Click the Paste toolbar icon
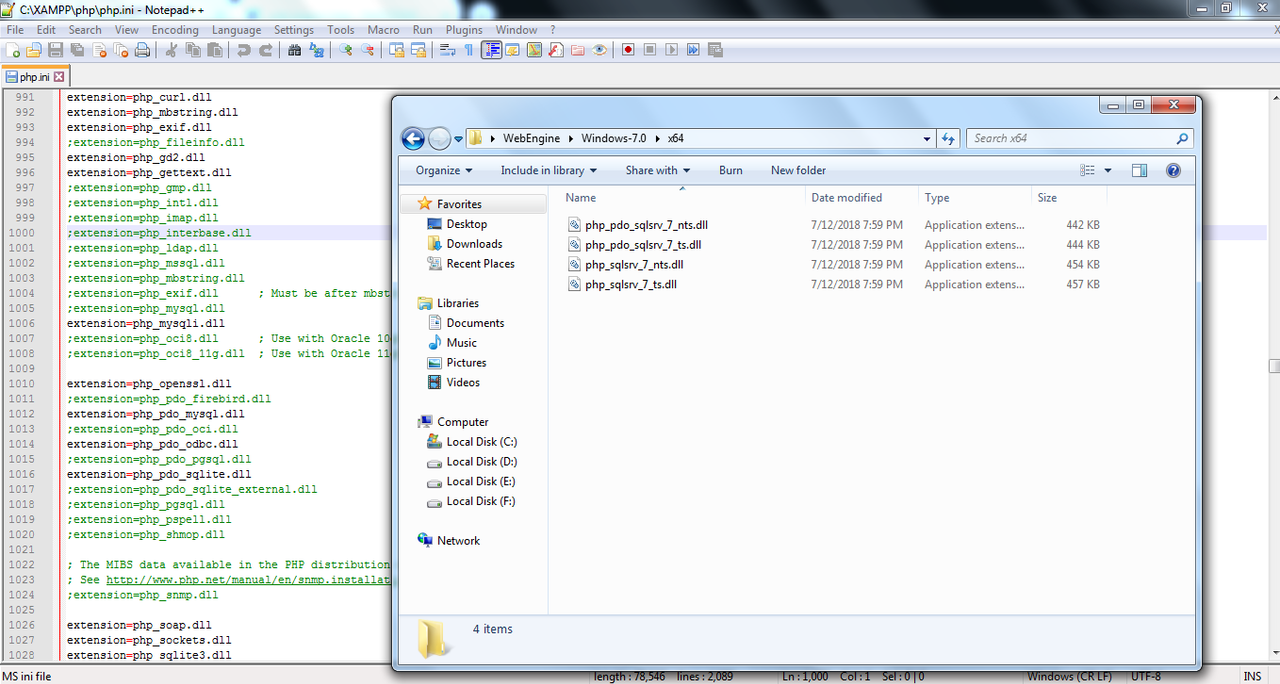 click(x=214, y=50)
